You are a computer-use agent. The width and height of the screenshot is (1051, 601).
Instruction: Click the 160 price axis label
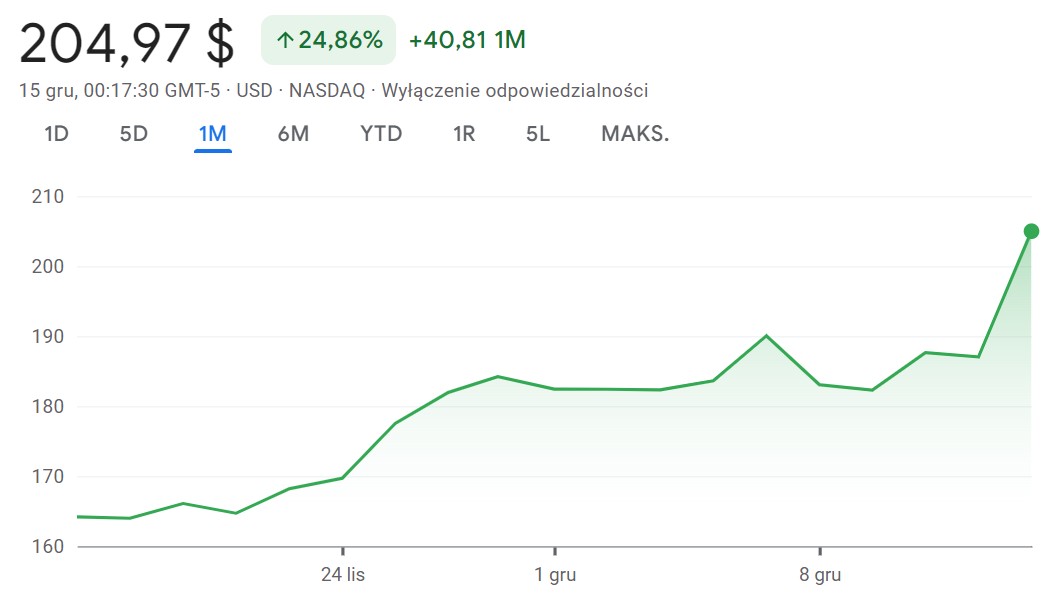(47, 547)
